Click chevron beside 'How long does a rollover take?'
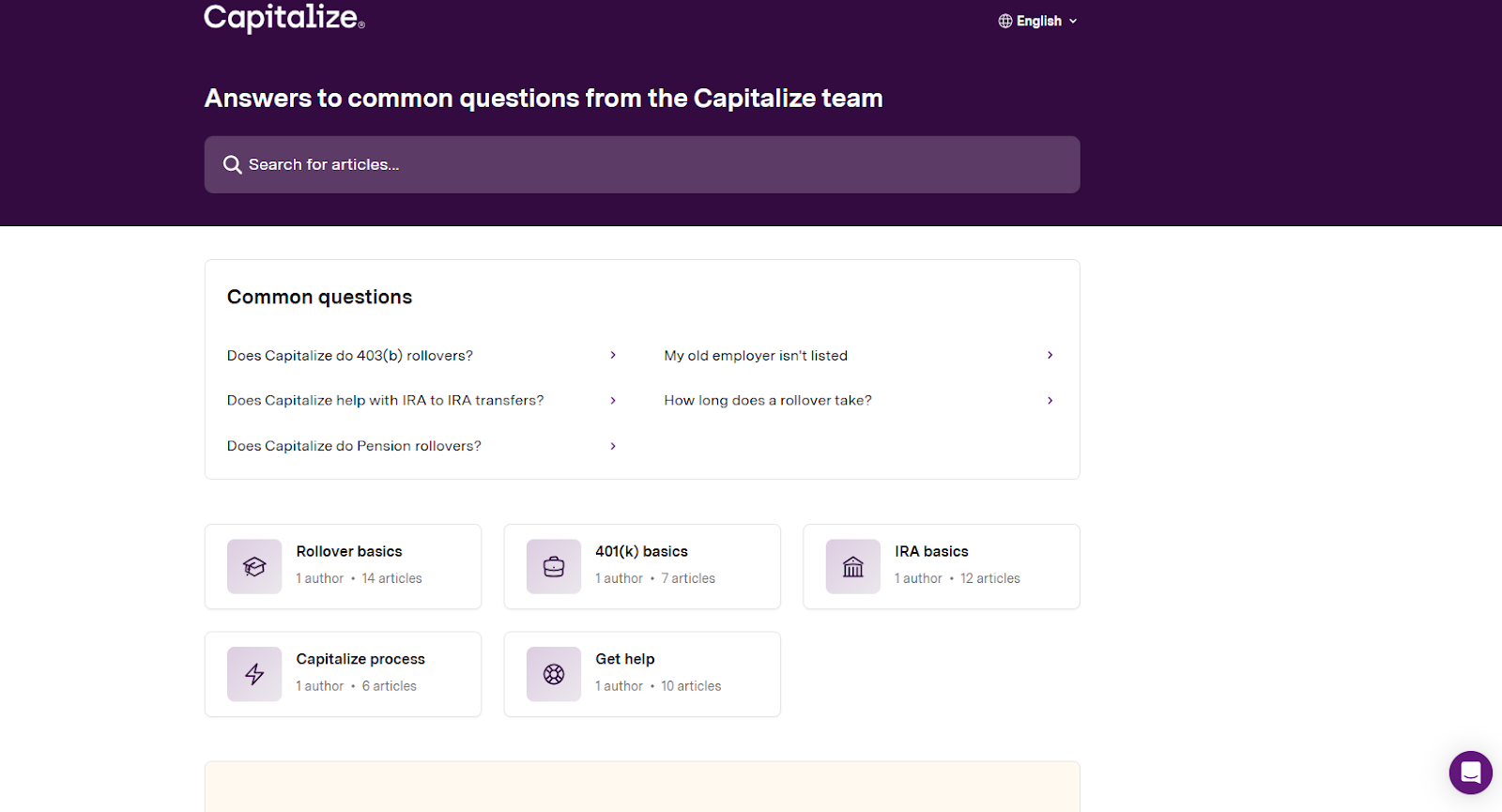The height and width of the screenshot is (812, 1502). (1050, 401)
